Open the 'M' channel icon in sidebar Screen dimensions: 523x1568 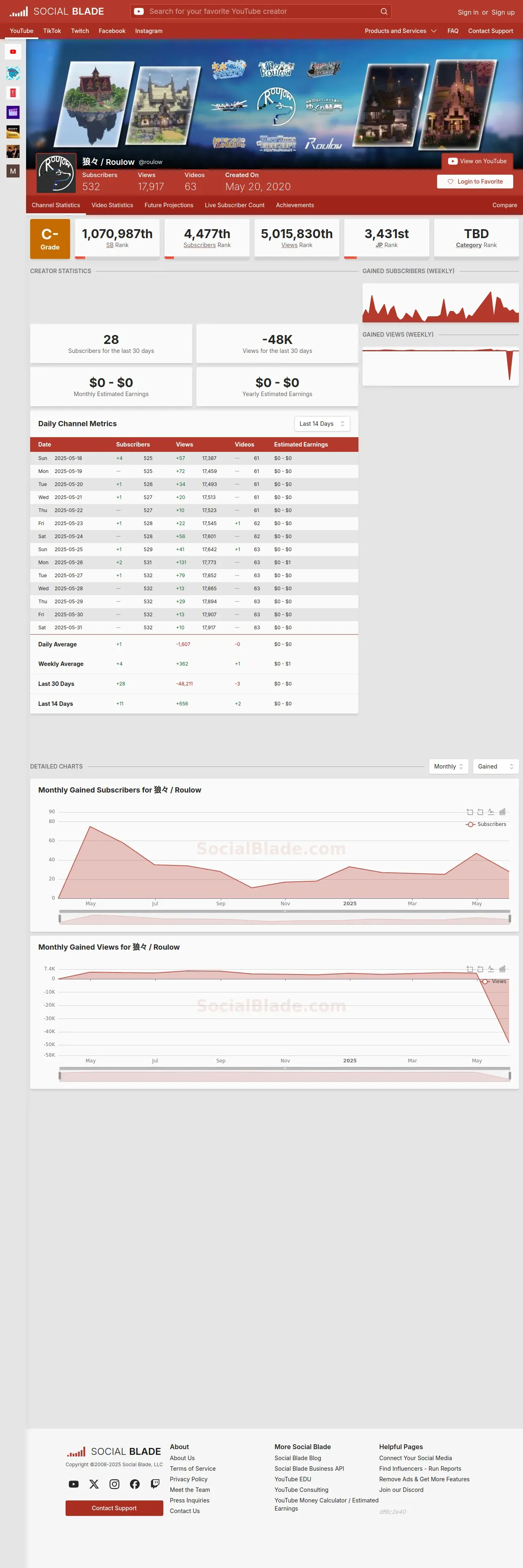pyautogui.click(x=13, y=171)
